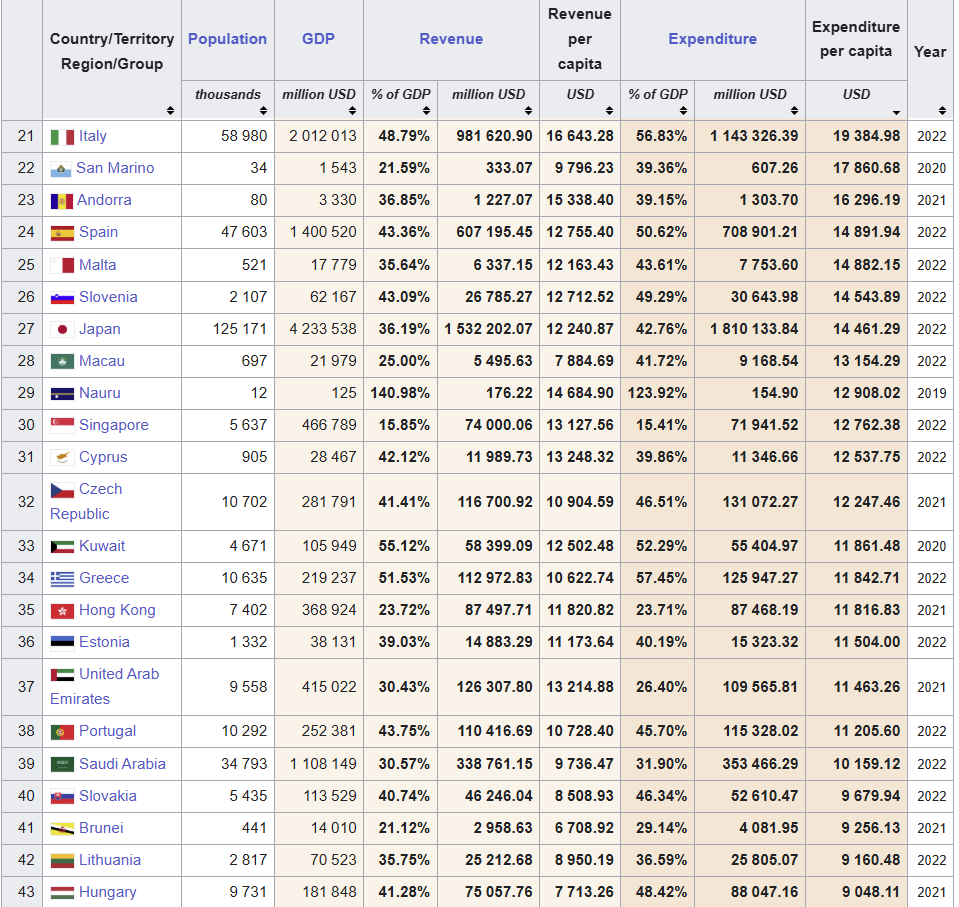This screenshot has height=907, width=959.
Task: Click the San Marino flag icon
Action: [x=61, y=169]
